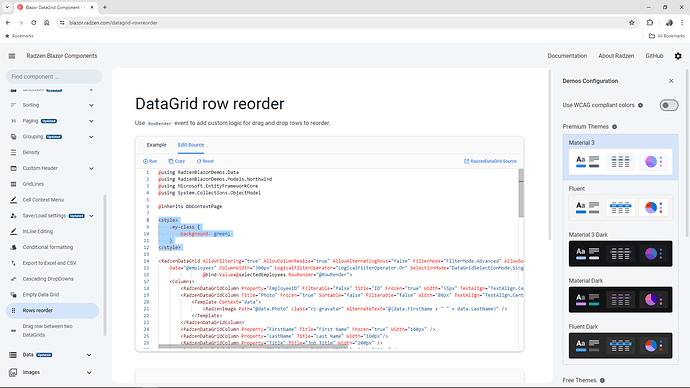Select the Material 3 Dark theme swatch
This screenshot has width=690, height=388.
point(620,253)
